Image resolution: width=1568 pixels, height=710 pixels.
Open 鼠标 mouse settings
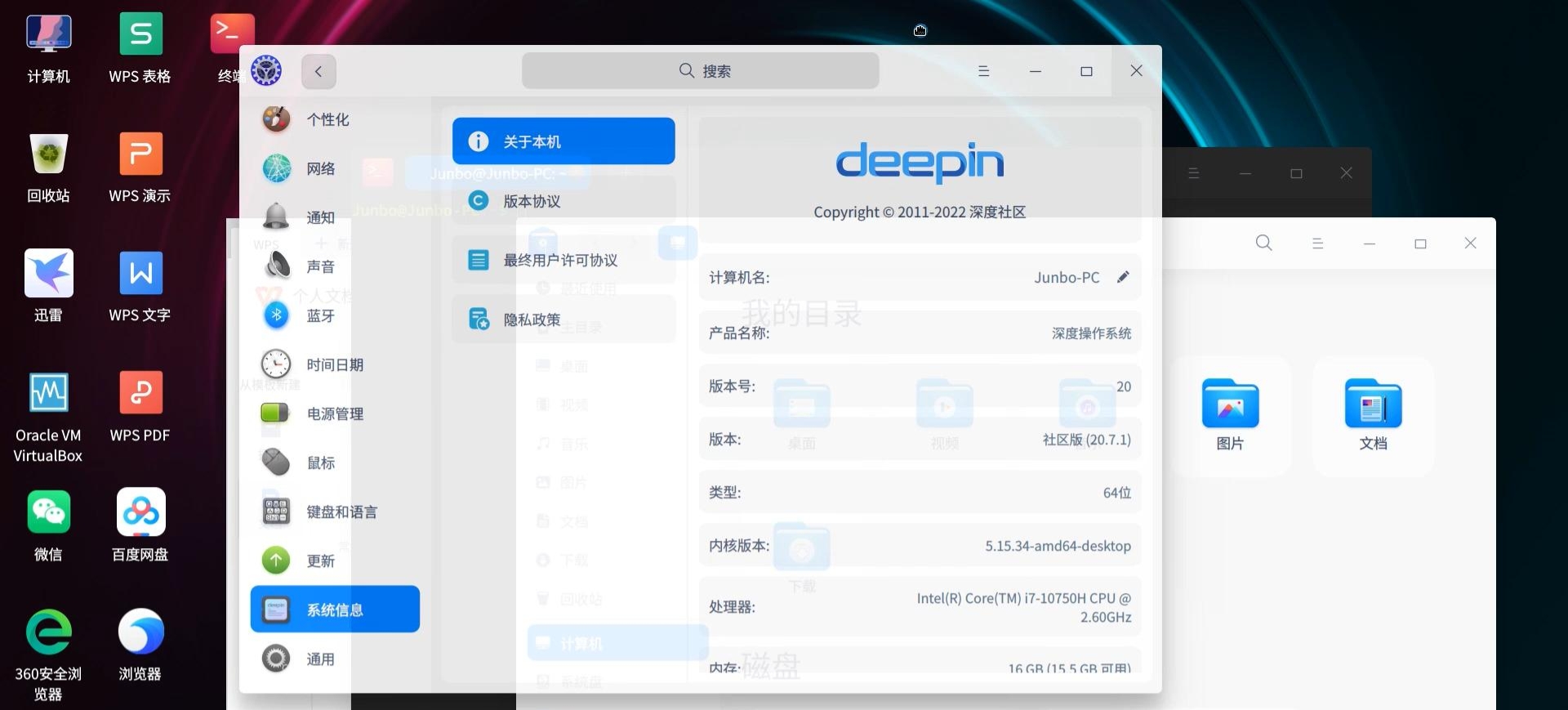click(x=320, y=462)
